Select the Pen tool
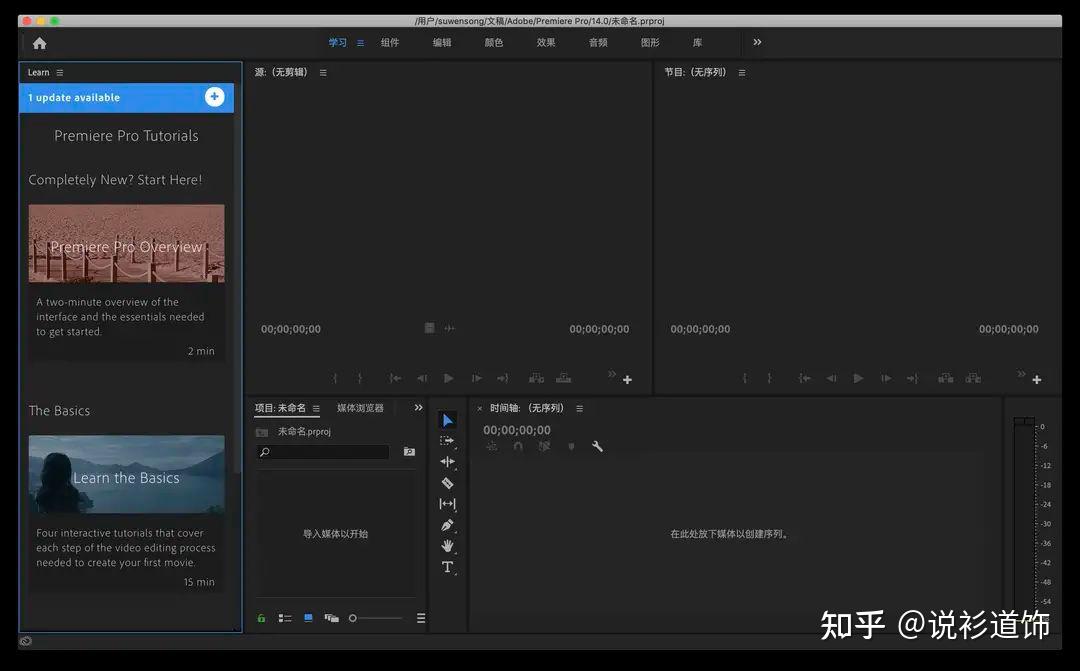 pos(448,525)
